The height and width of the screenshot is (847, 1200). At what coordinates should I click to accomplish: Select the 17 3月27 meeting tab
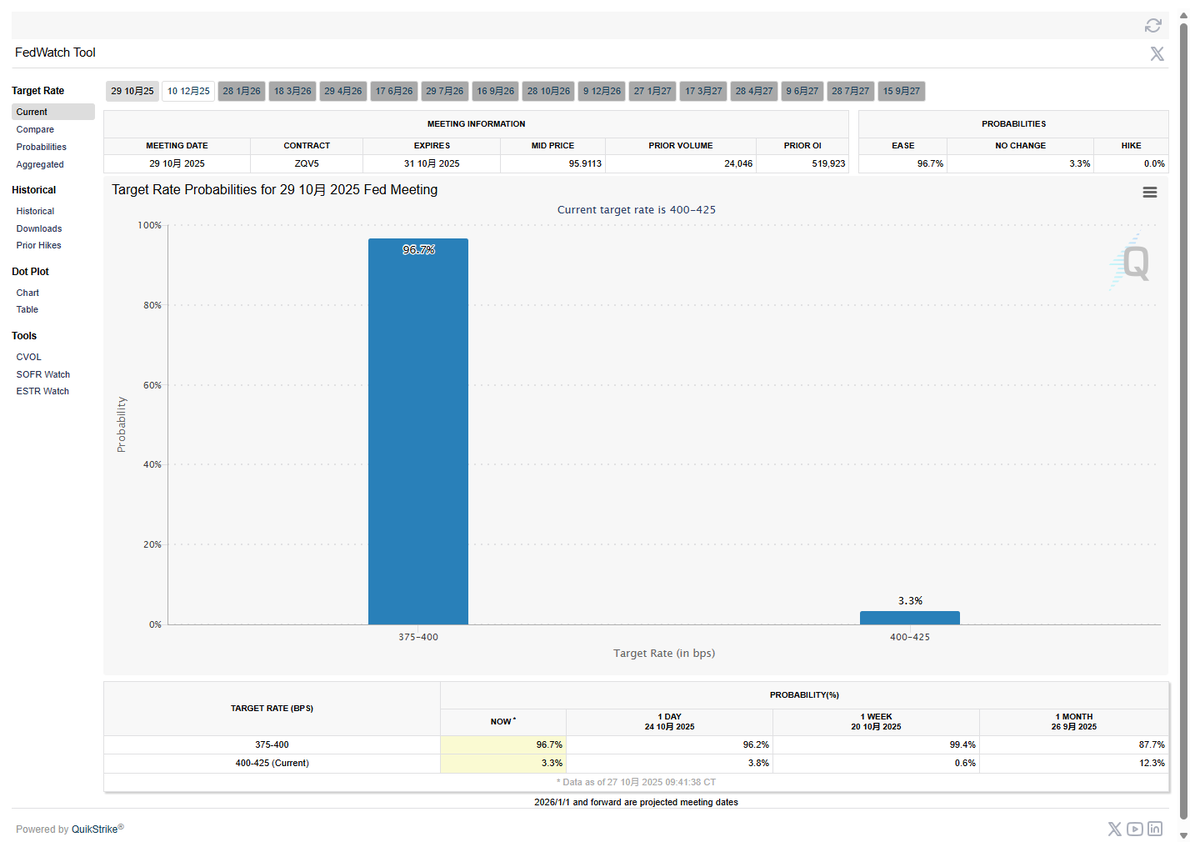[x=704, y=91]
